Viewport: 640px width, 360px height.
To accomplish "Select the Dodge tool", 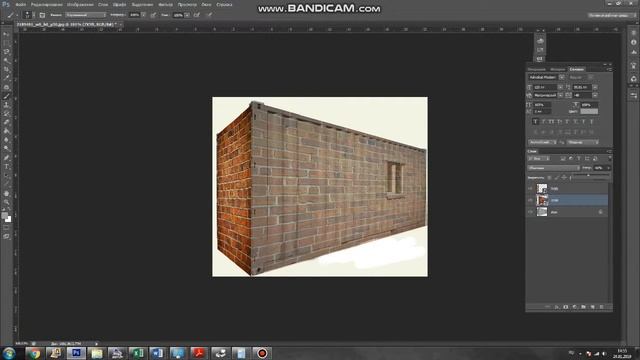I will [x=7, y=149].
